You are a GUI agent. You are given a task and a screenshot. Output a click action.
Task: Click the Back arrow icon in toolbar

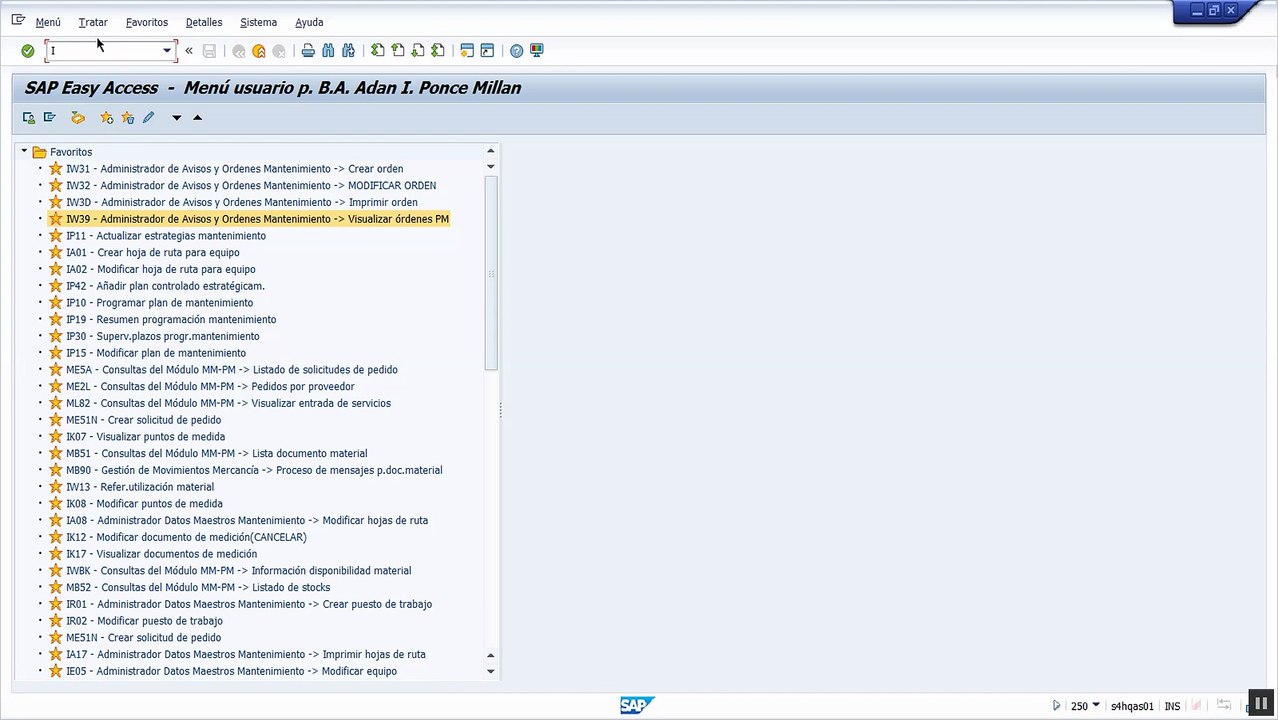239,51
